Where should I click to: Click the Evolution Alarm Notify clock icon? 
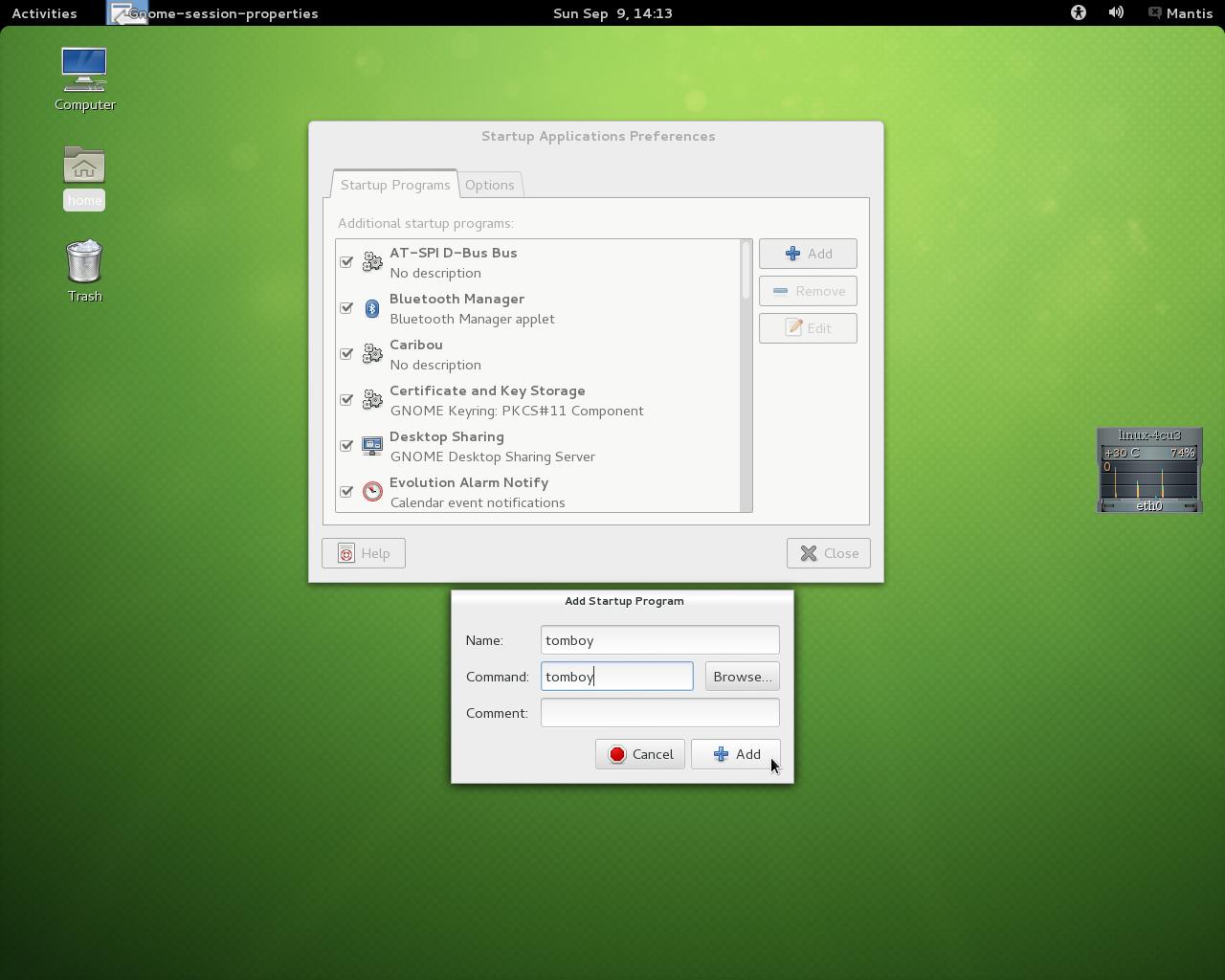(x=372, y=491)
